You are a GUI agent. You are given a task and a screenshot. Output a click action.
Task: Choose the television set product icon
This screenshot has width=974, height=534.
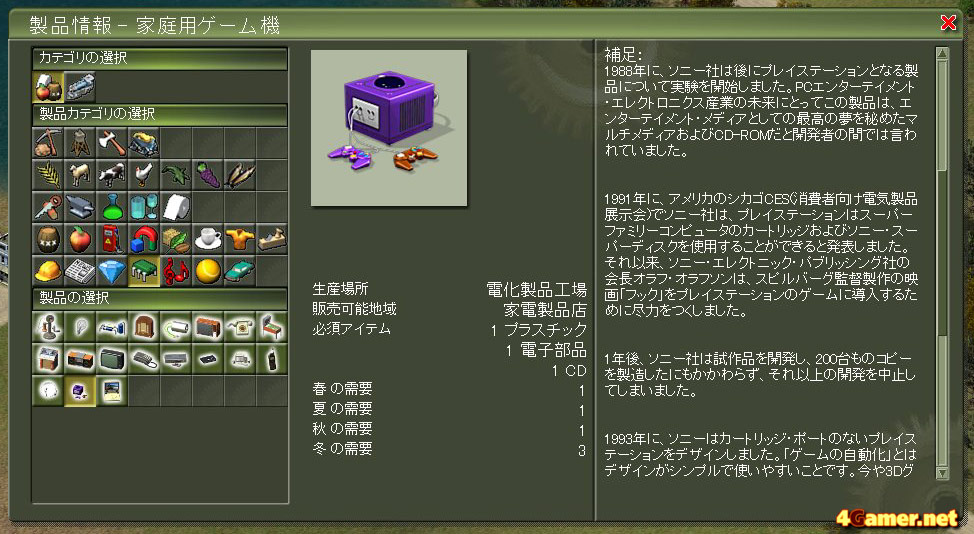112,359
